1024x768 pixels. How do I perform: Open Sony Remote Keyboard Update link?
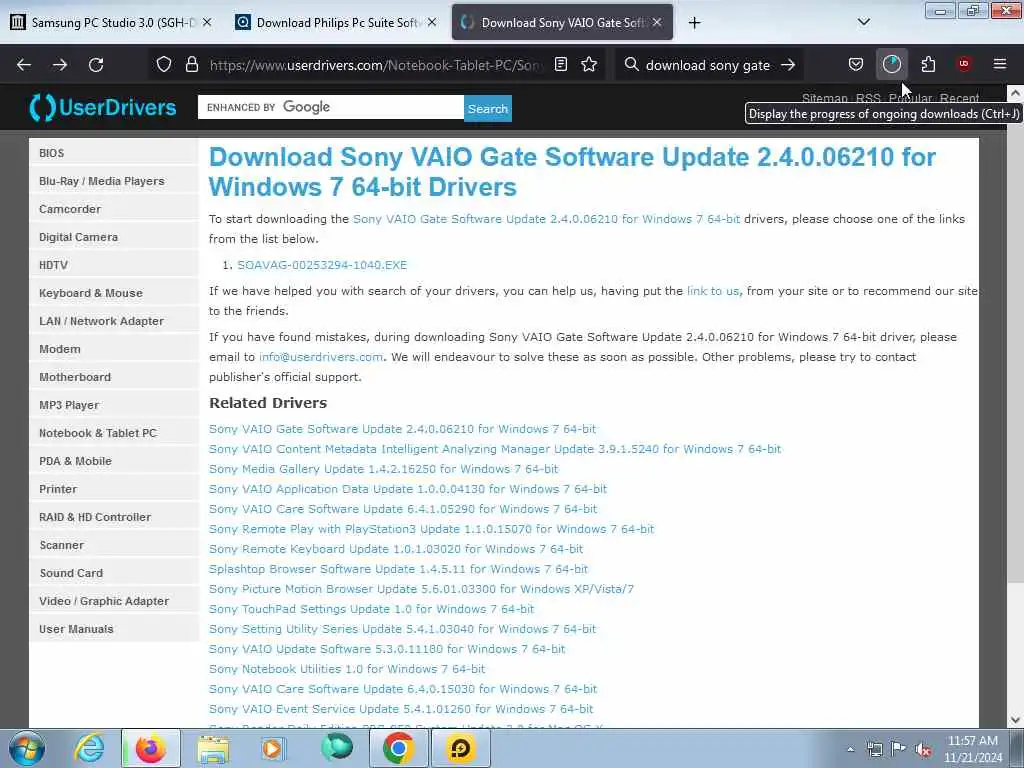click(x=396, y=549)
